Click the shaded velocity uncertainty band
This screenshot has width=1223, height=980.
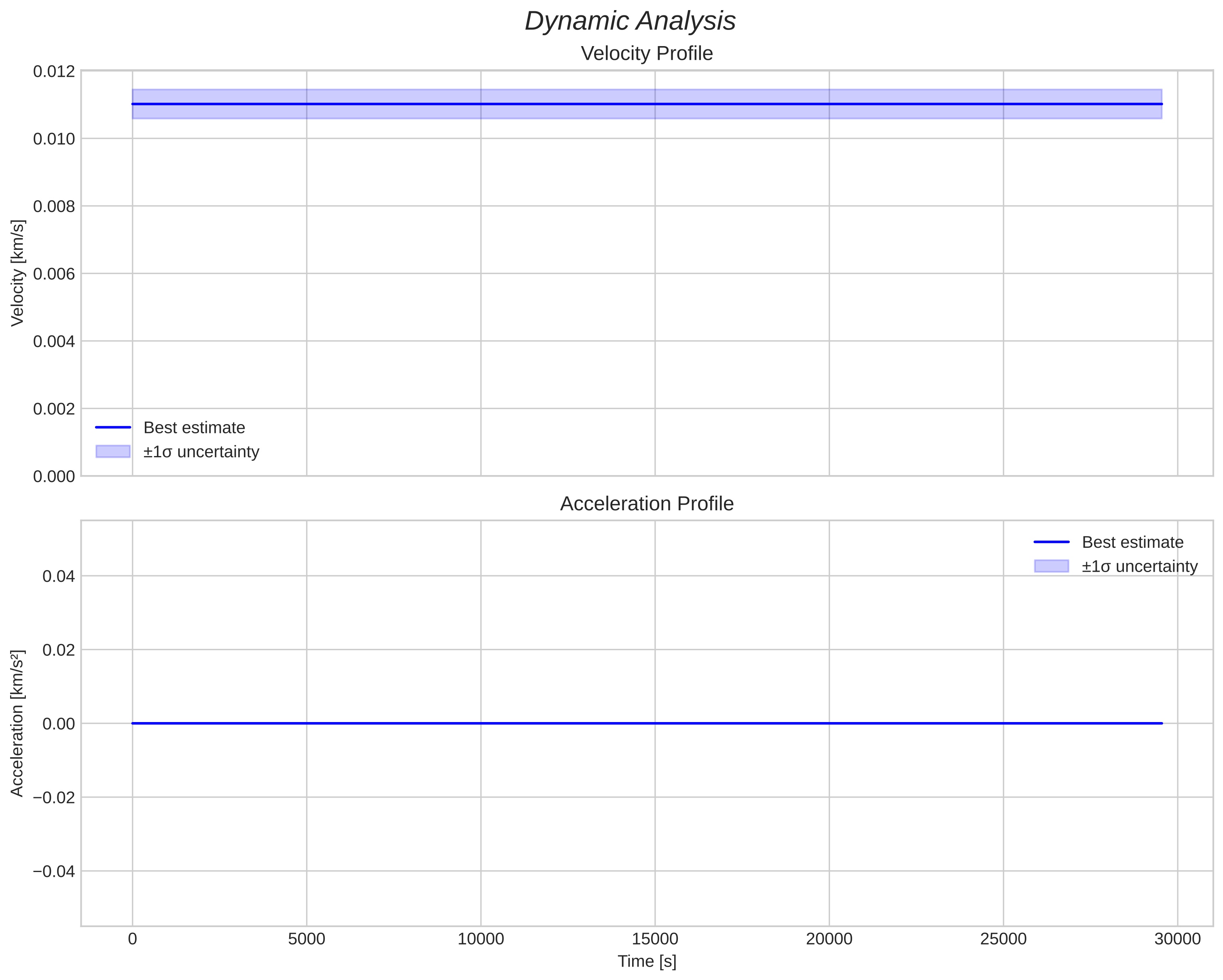567,112
